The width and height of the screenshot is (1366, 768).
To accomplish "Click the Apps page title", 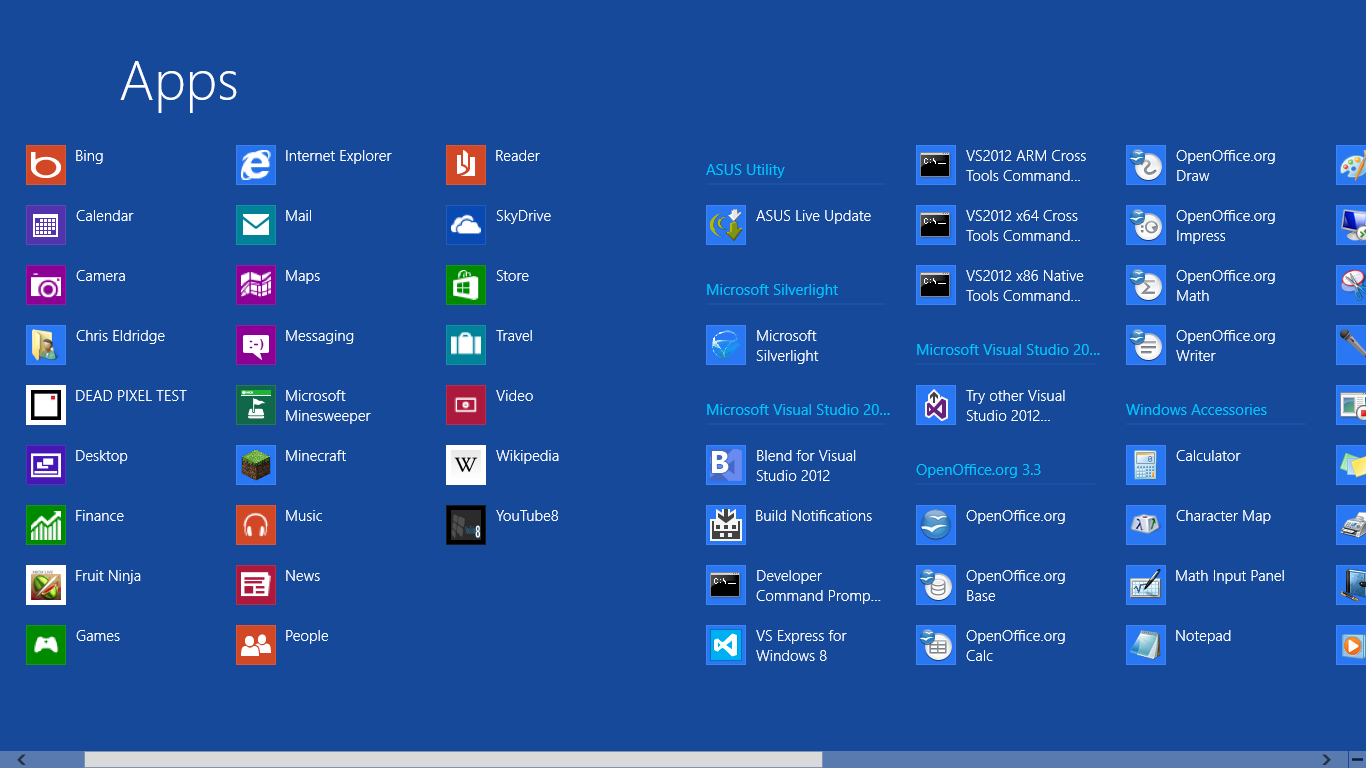I will tap(179, 82).
